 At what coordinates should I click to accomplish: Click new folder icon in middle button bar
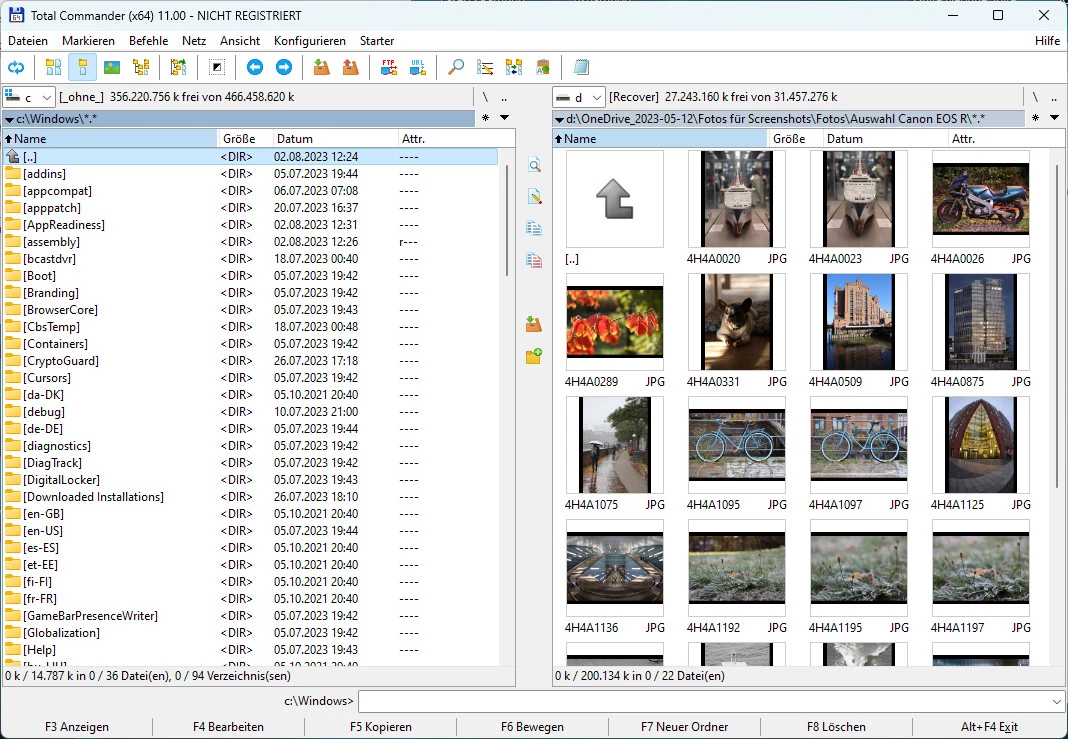[x=534, y=356]
